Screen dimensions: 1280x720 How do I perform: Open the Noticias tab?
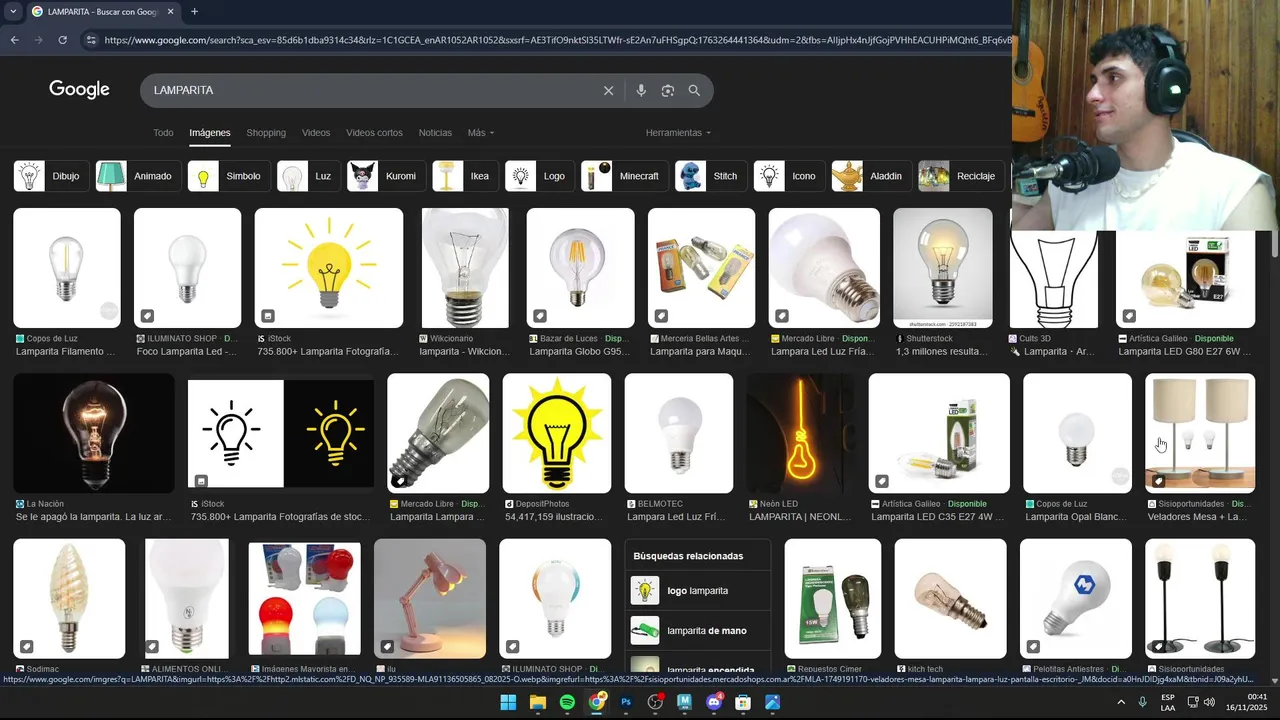[435, 133]
